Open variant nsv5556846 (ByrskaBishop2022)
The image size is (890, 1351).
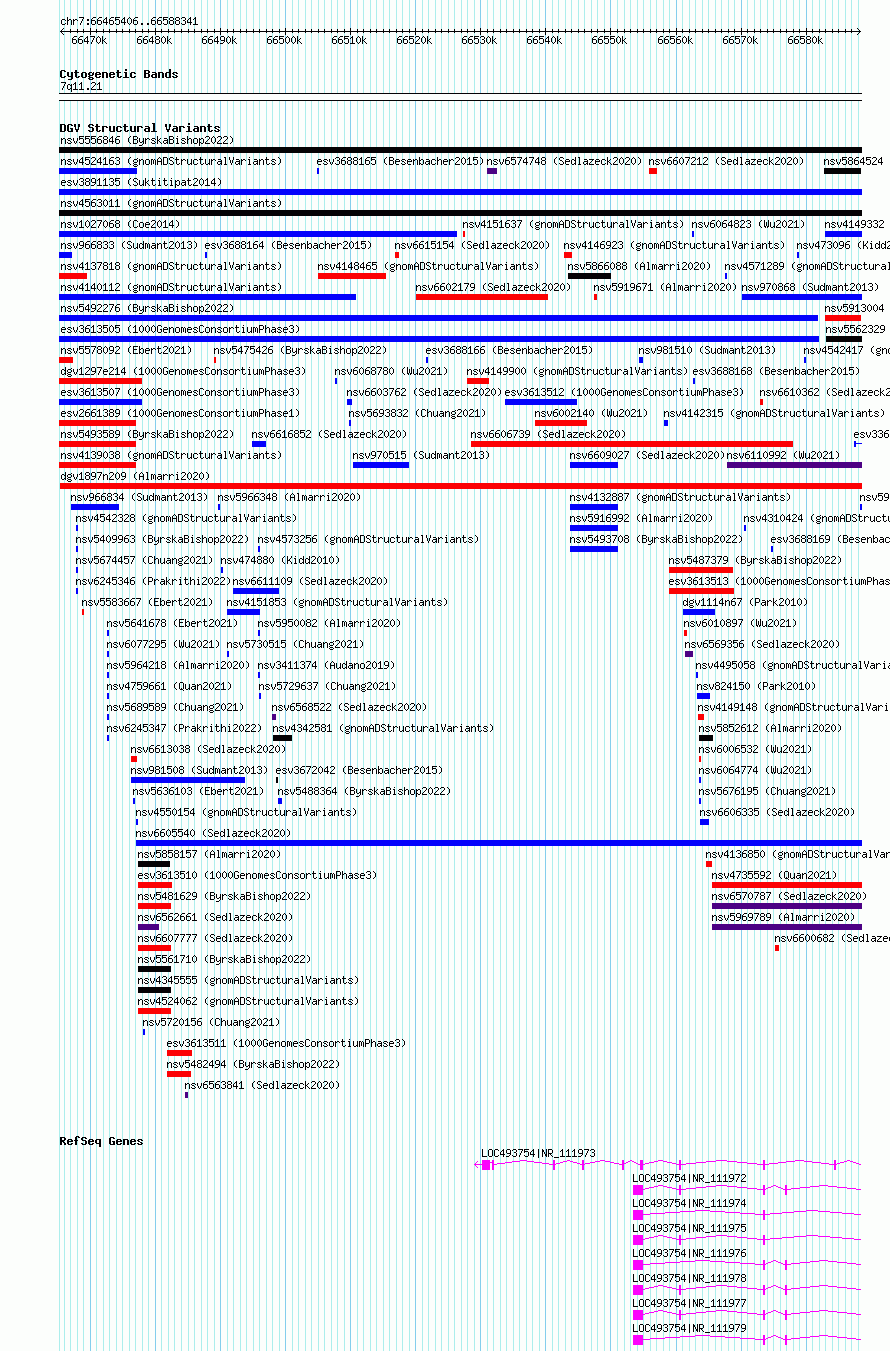click(x=146, y=141)
